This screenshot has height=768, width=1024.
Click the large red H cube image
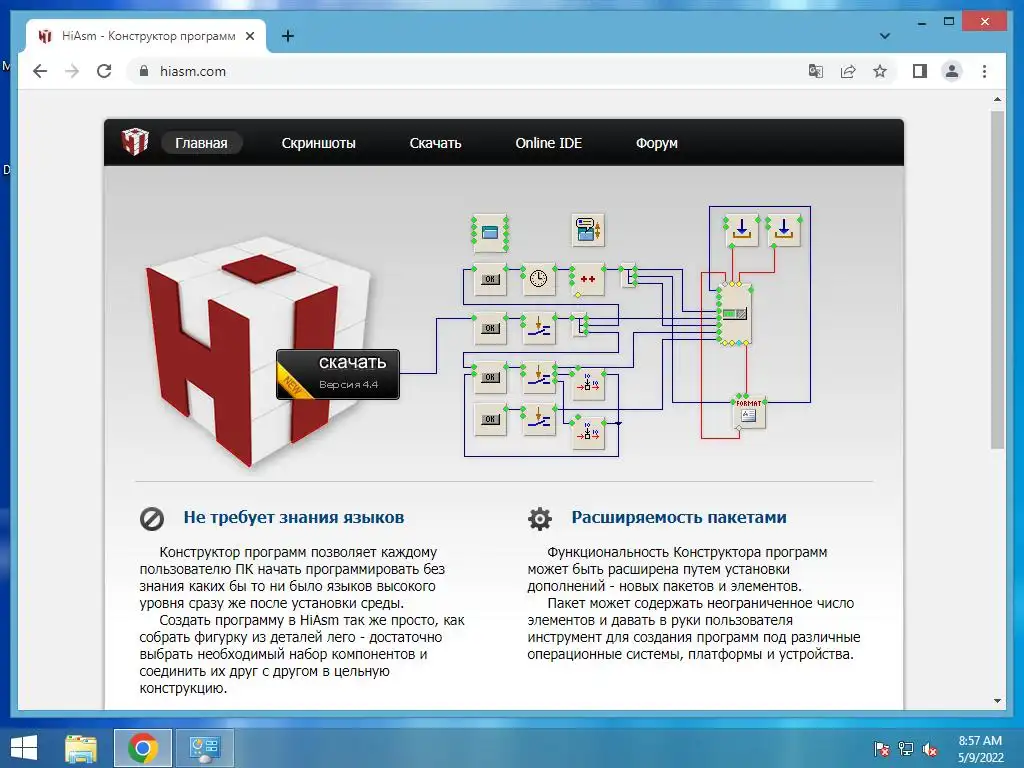[x=258, y=353]
